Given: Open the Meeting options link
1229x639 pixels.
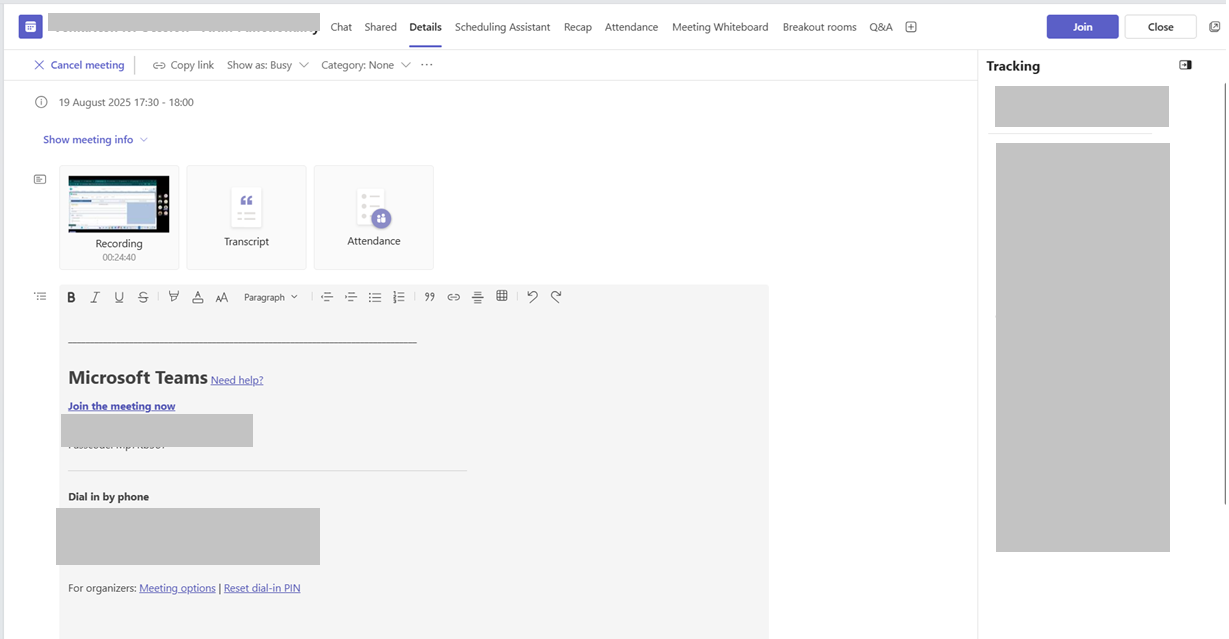Looking at the screenshot, I should (x=177, y=588).
